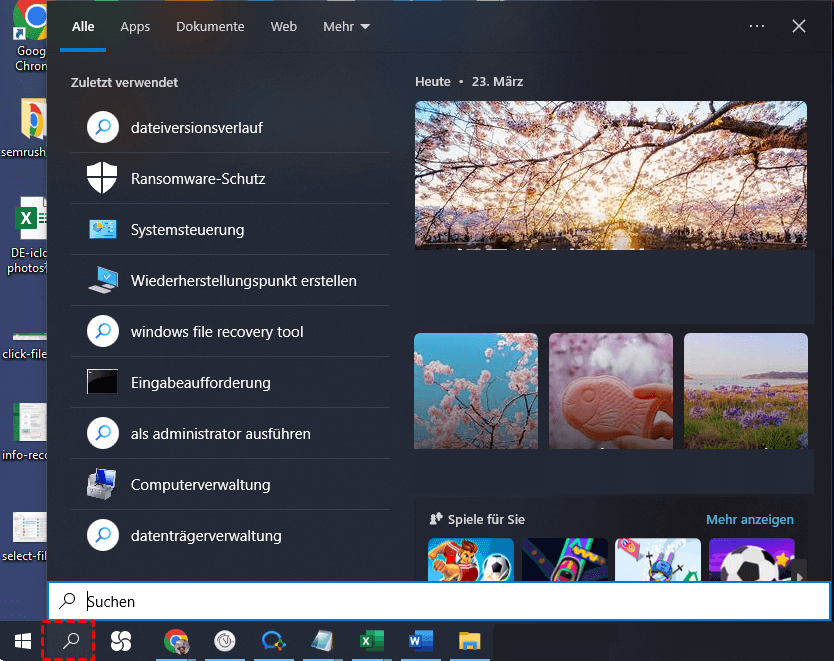Click search icon beside windows file recovery tool
This screenshot has height=661, width=834.
pos(103,331)
